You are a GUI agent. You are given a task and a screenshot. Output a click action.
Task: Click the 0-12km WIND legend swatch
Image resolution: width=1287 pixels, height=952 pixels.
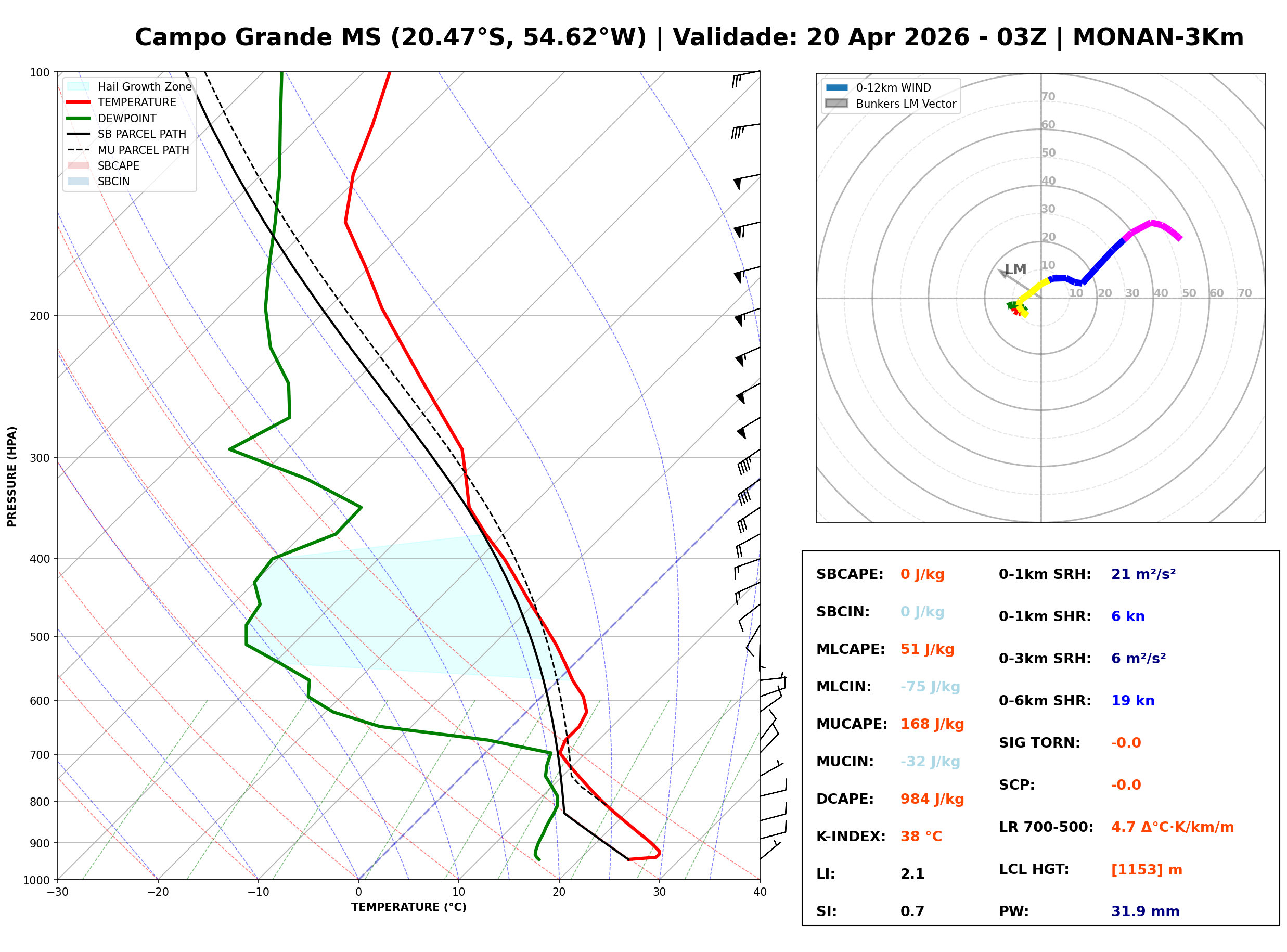click(837, 87)
